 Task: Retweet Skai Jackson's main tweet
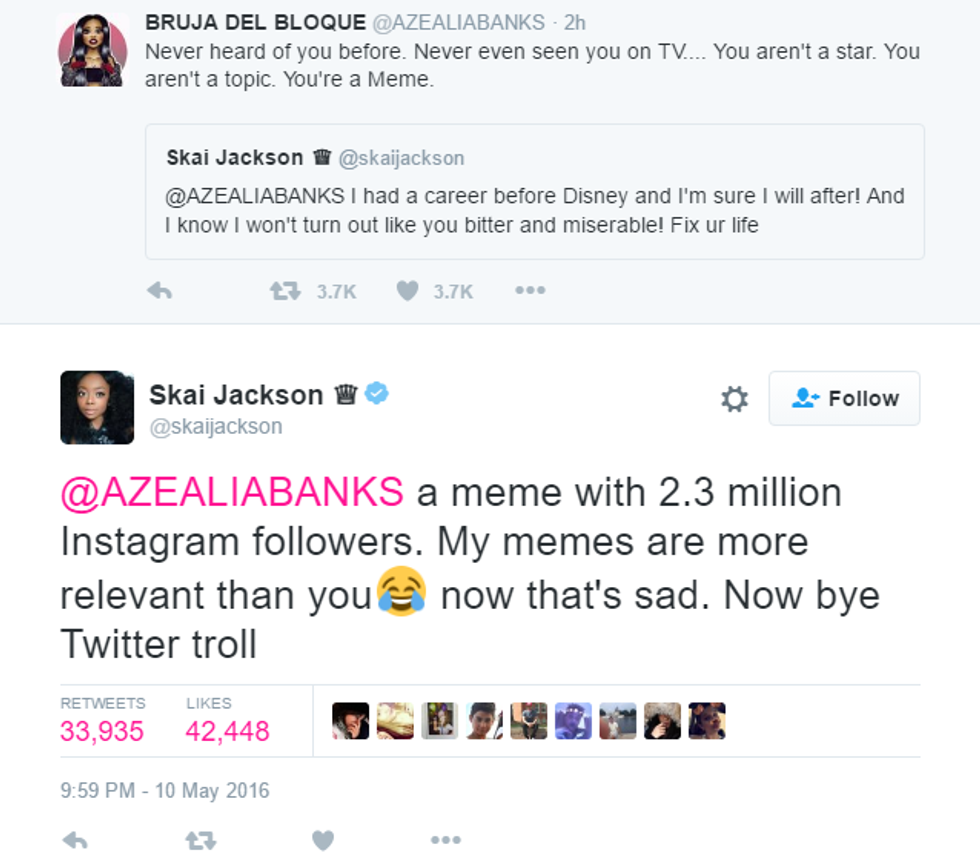[x=200, y=841]
